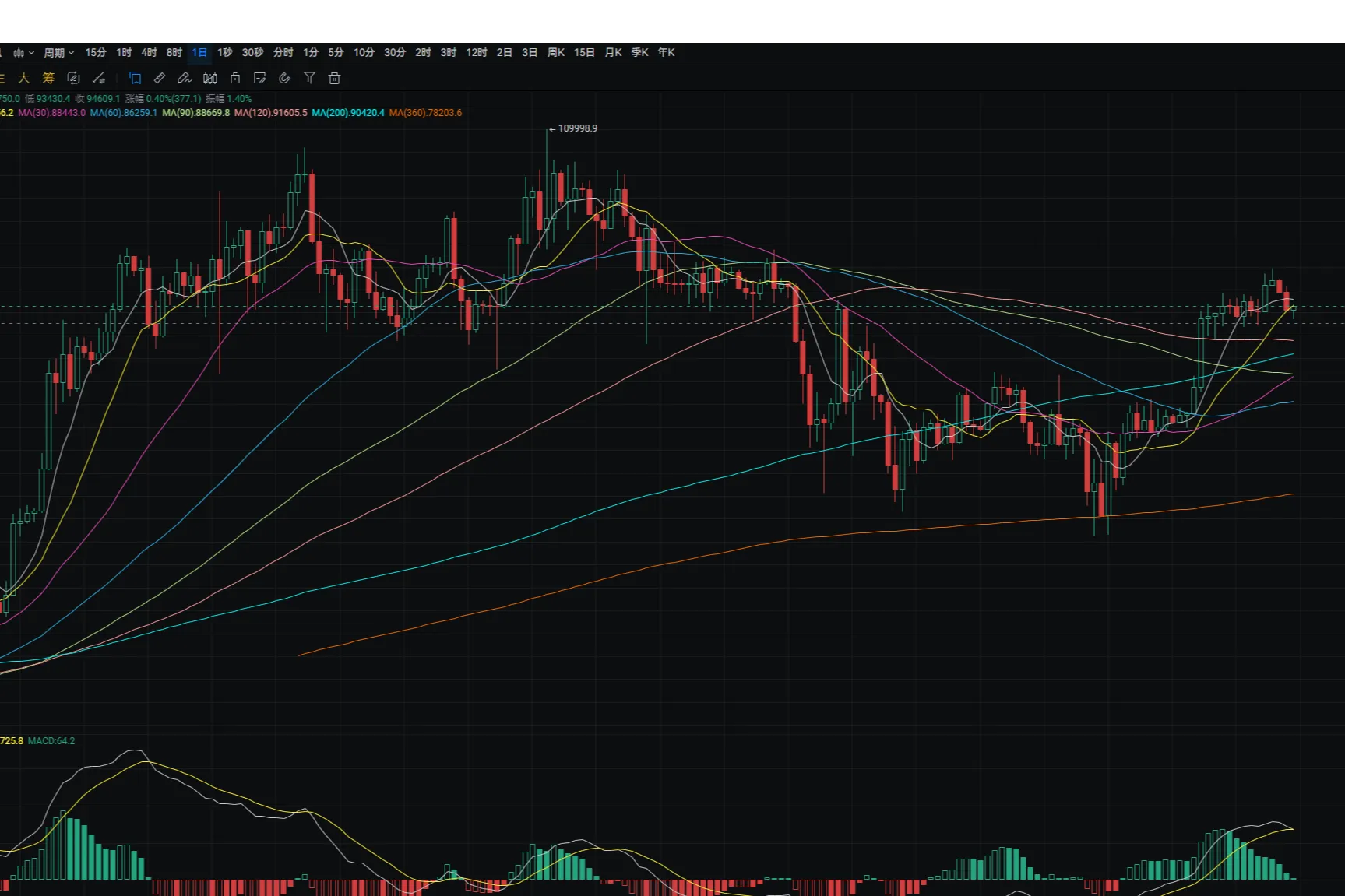The height and width of the screenshot is (896, 1345).
Task: Open the 月K monthly candles
Action: 614,53
